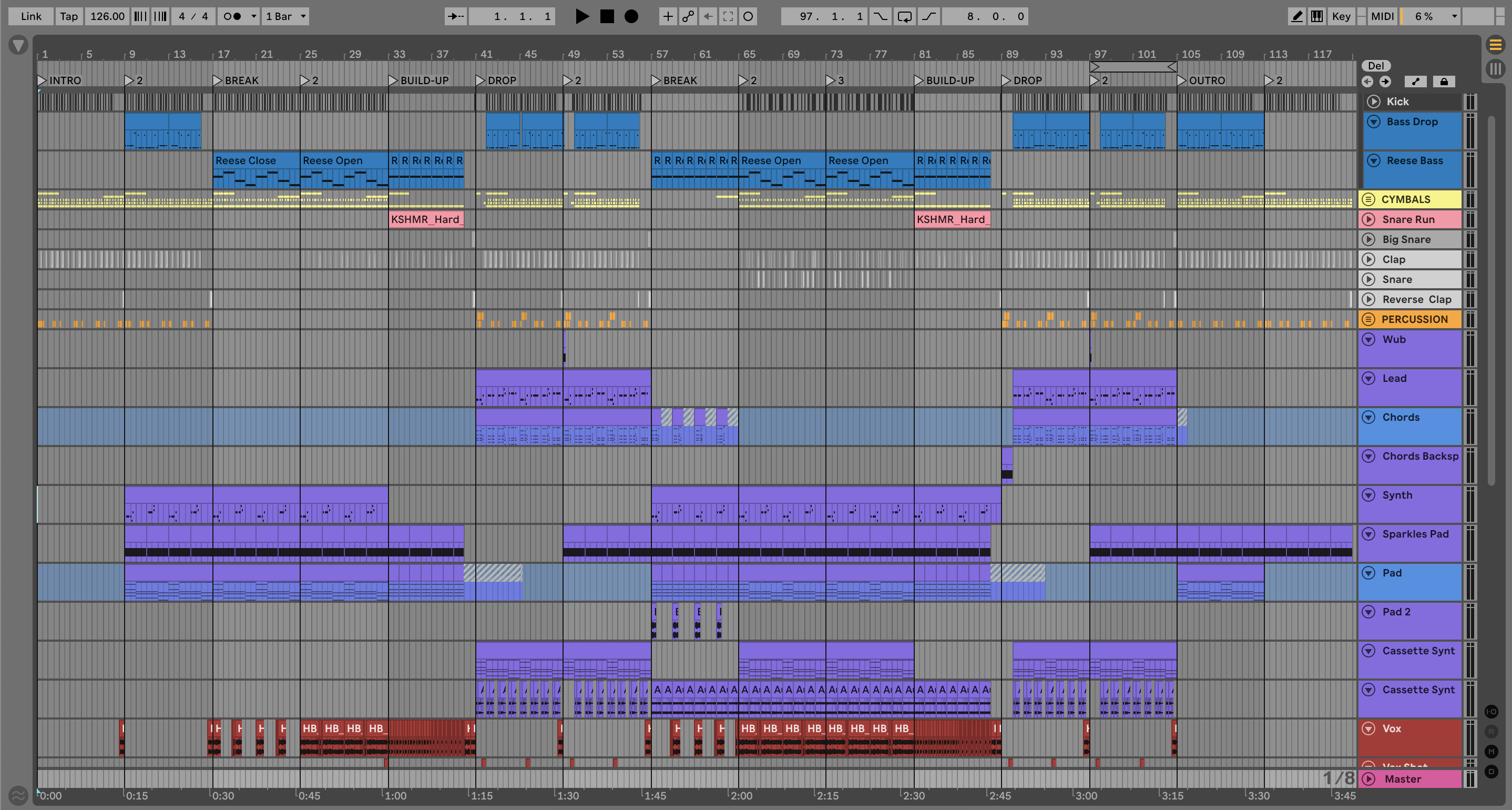Click Lock Envelopes padlock icon
The image size is (1512, 810).
[x=1444, y=82]
